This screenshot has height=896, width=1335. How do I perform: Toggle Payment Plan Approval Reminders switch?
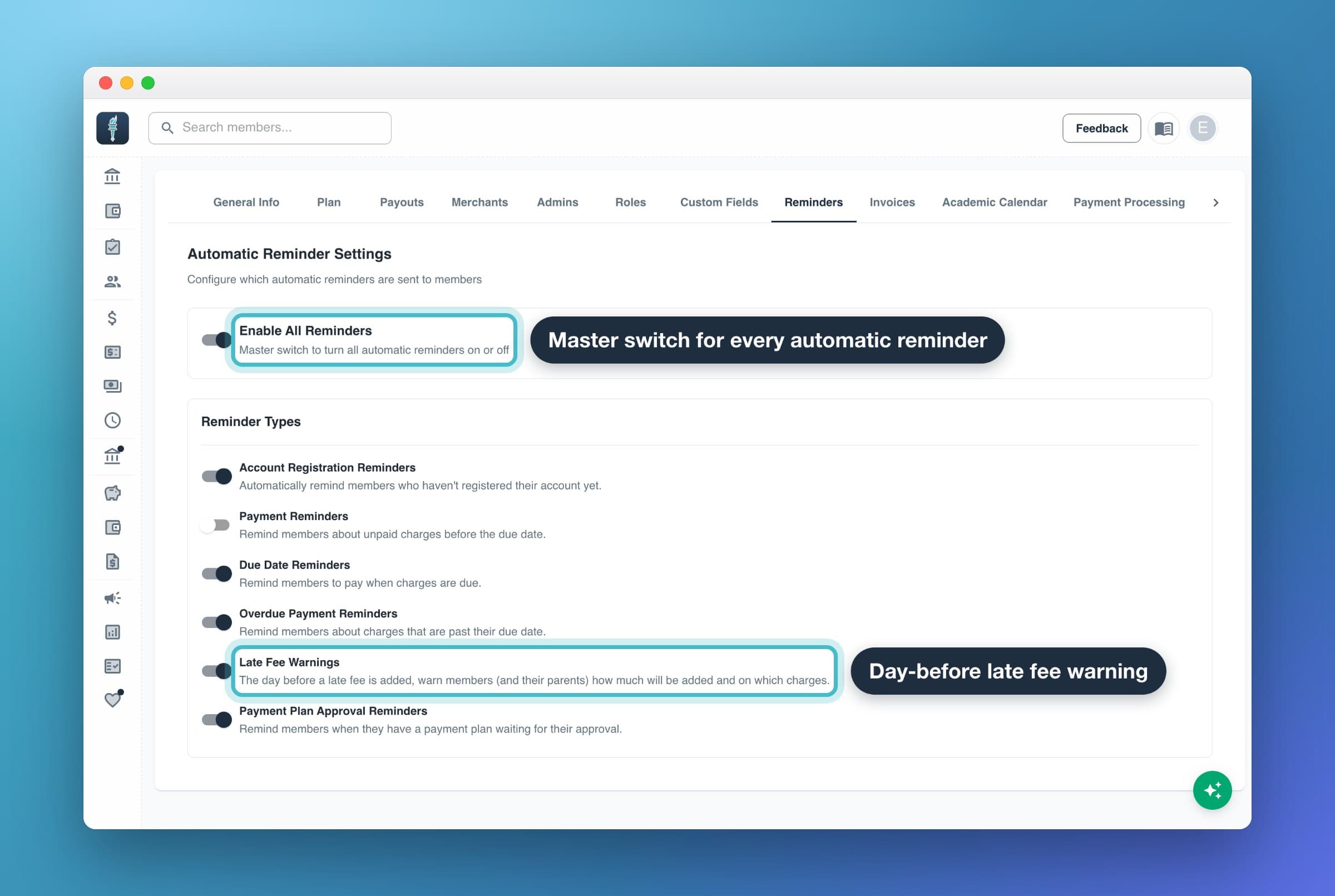[216, 720]
